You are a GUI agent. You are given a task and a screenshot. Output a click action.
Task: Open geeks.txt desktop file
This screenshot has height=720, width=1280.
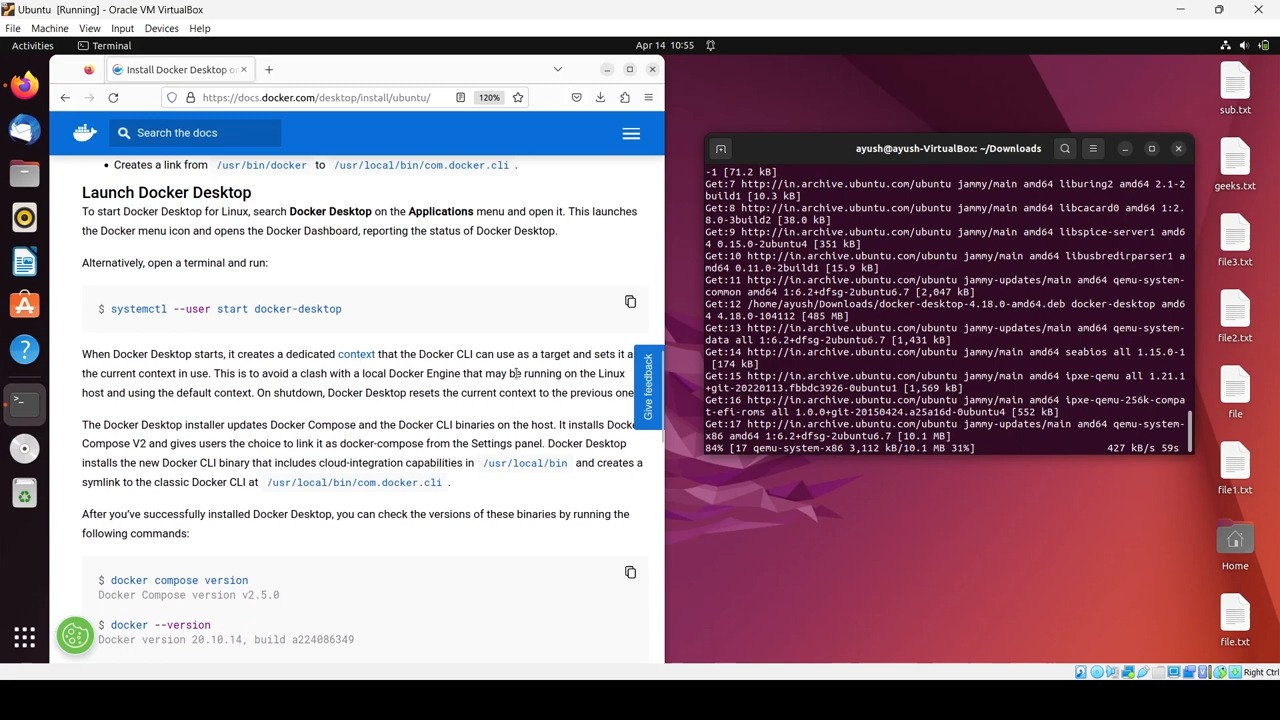[x=1235, y=165]
